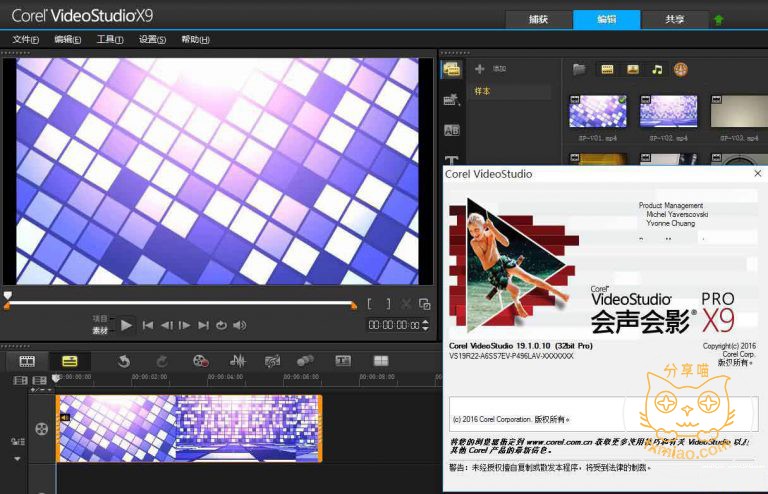Enlarge the preview window icon

[x=425, y=304]
